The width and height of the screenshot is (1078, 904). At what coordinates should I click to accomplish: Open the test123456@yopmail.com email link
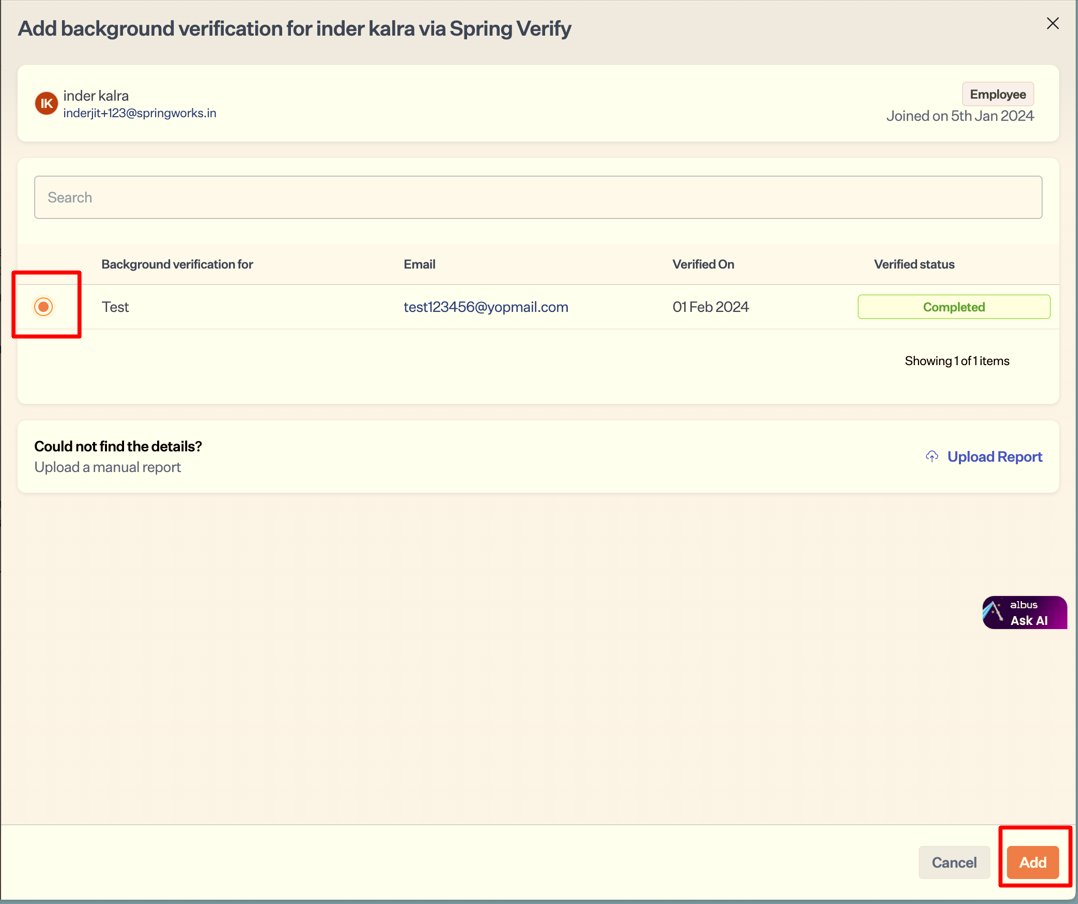click(486, 307)
